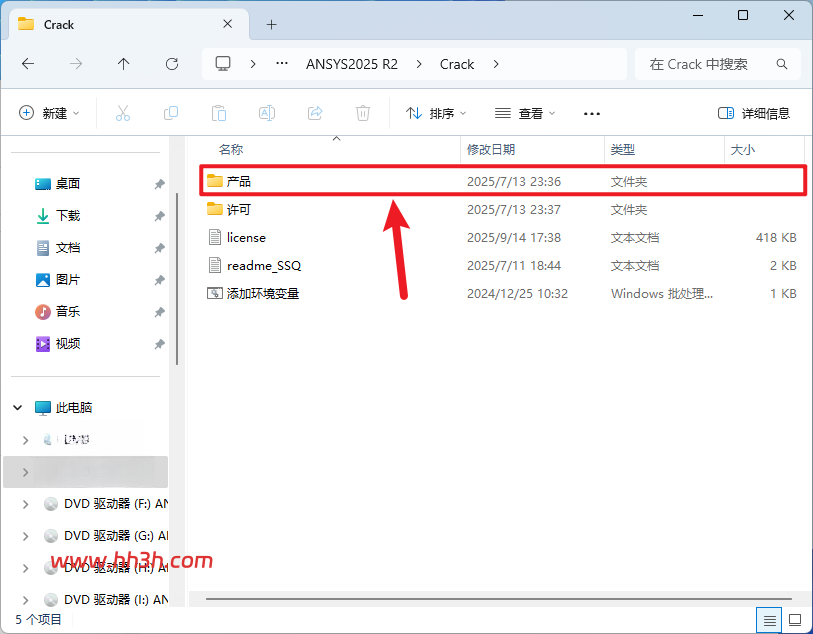Open Videos (视频) in sidebar

(x=67, y=344)
